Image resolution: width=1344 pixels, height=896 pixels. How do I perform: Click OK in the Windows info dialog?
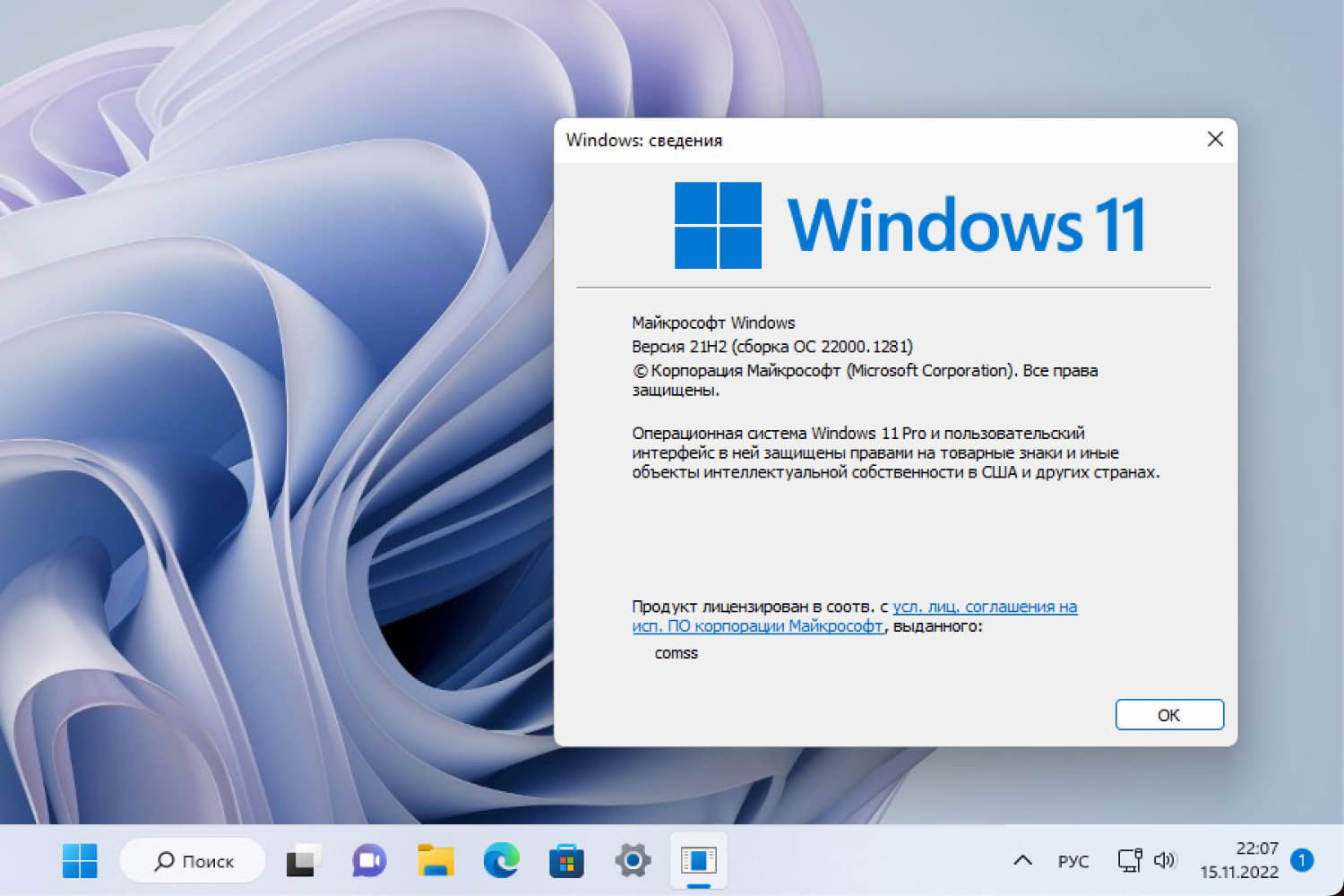click(1169, 715)
